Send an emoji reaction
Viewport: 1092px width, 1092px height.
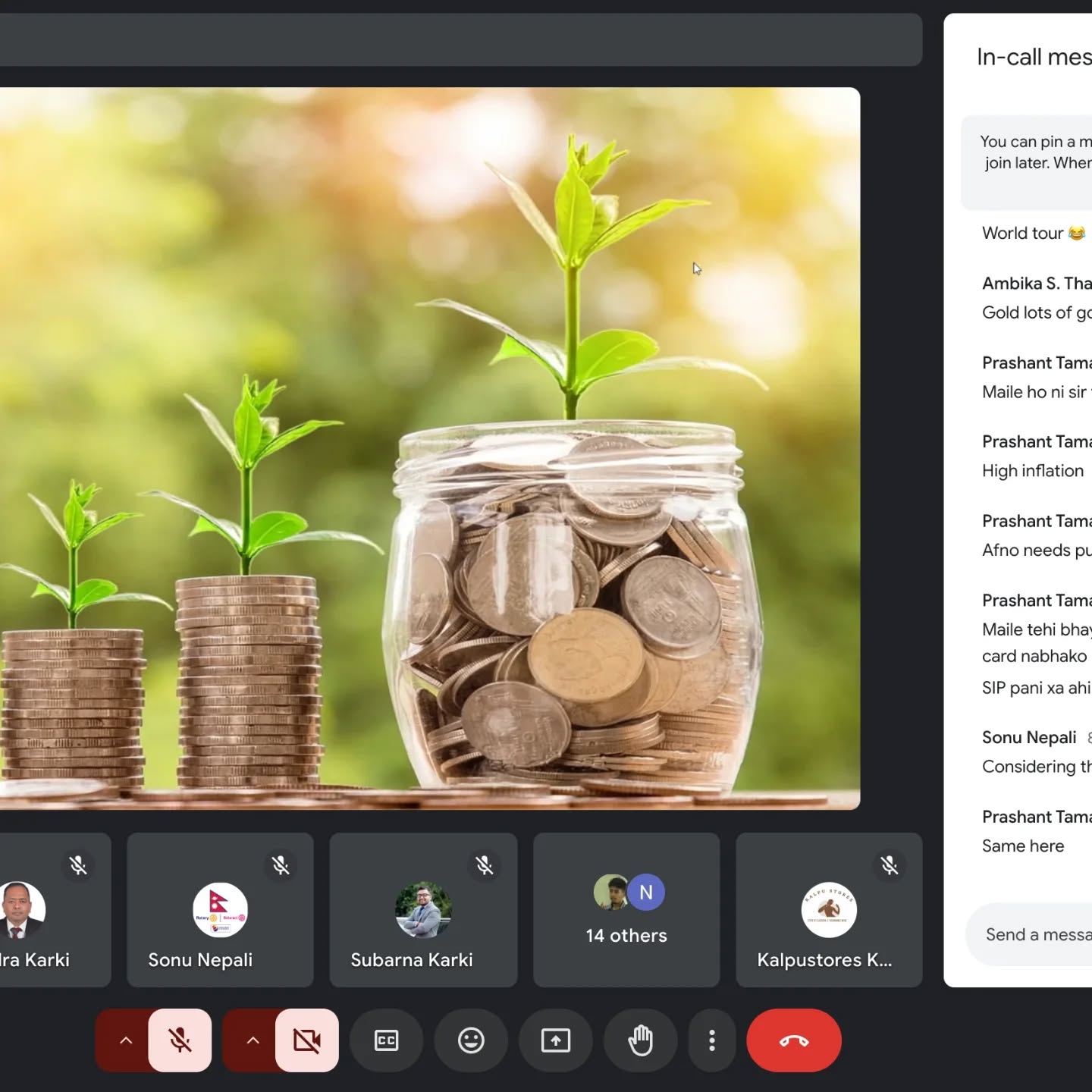click(471, 1040)
